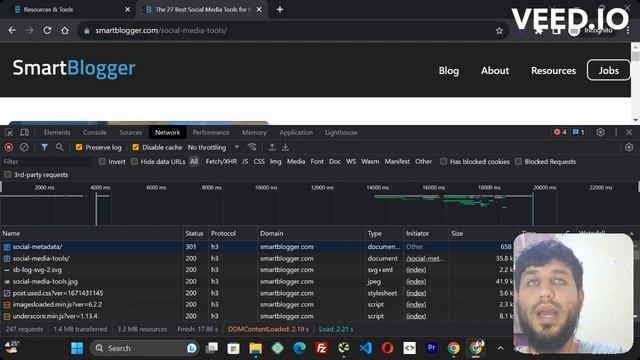Check Blocked Requests
Screen dimensions: 640x360
pos(518,162)
